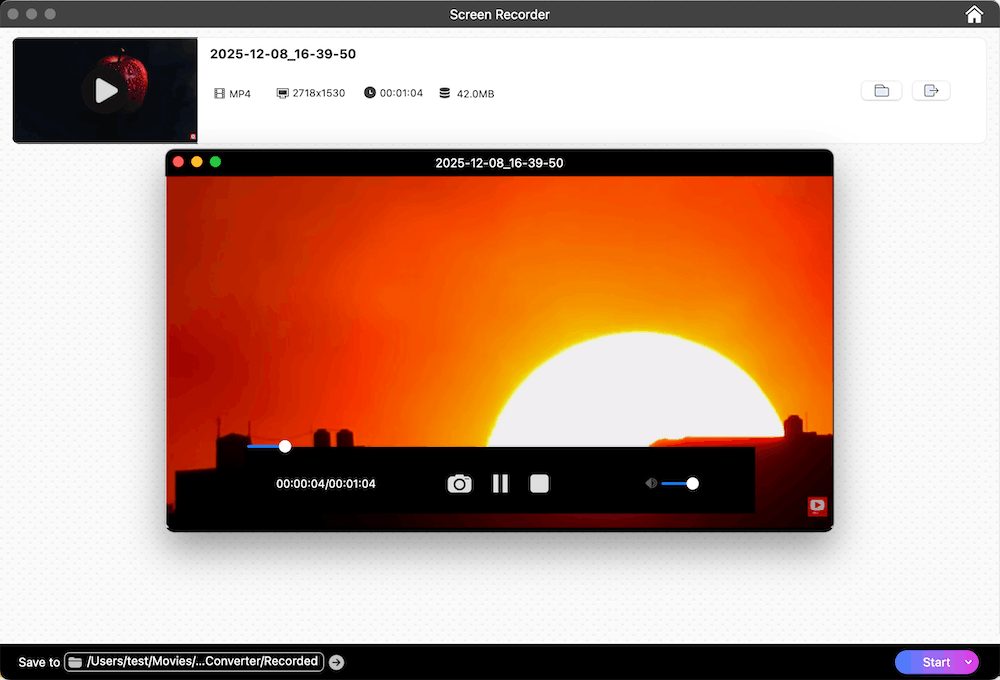Image resolution: width=1000 pixels, height=680 pixels.
Task: Expand the Start button dropdown arrow
Action: (968, 662)
